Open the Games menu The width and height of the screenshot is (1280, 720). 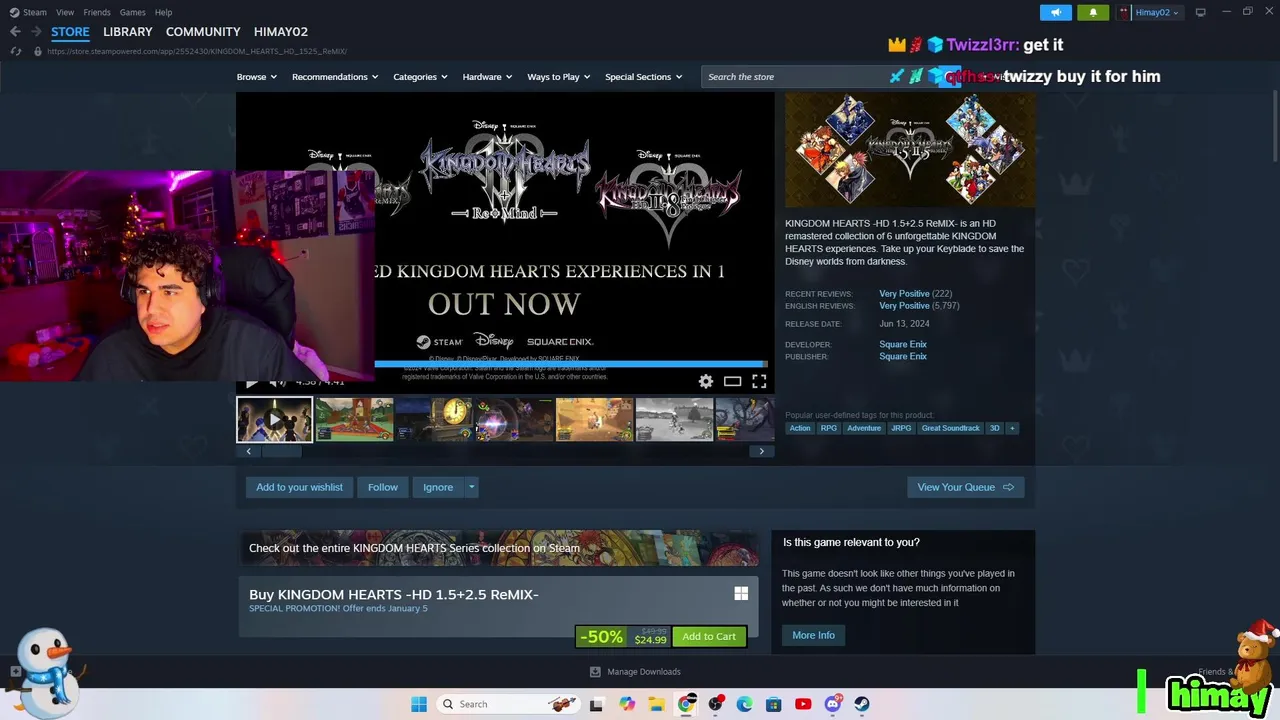coord(132,12)
